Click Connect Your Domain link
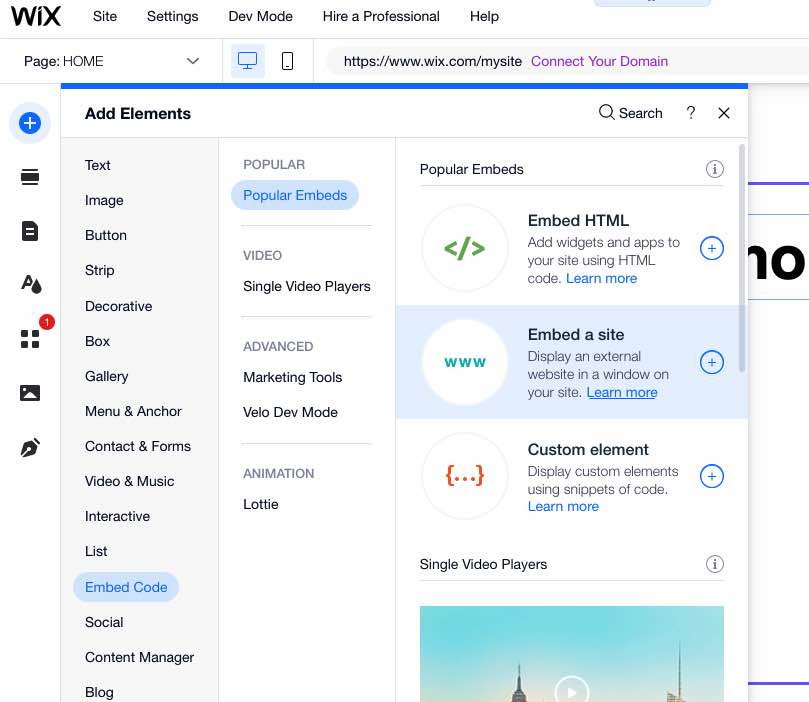 [x=599, y=61]
